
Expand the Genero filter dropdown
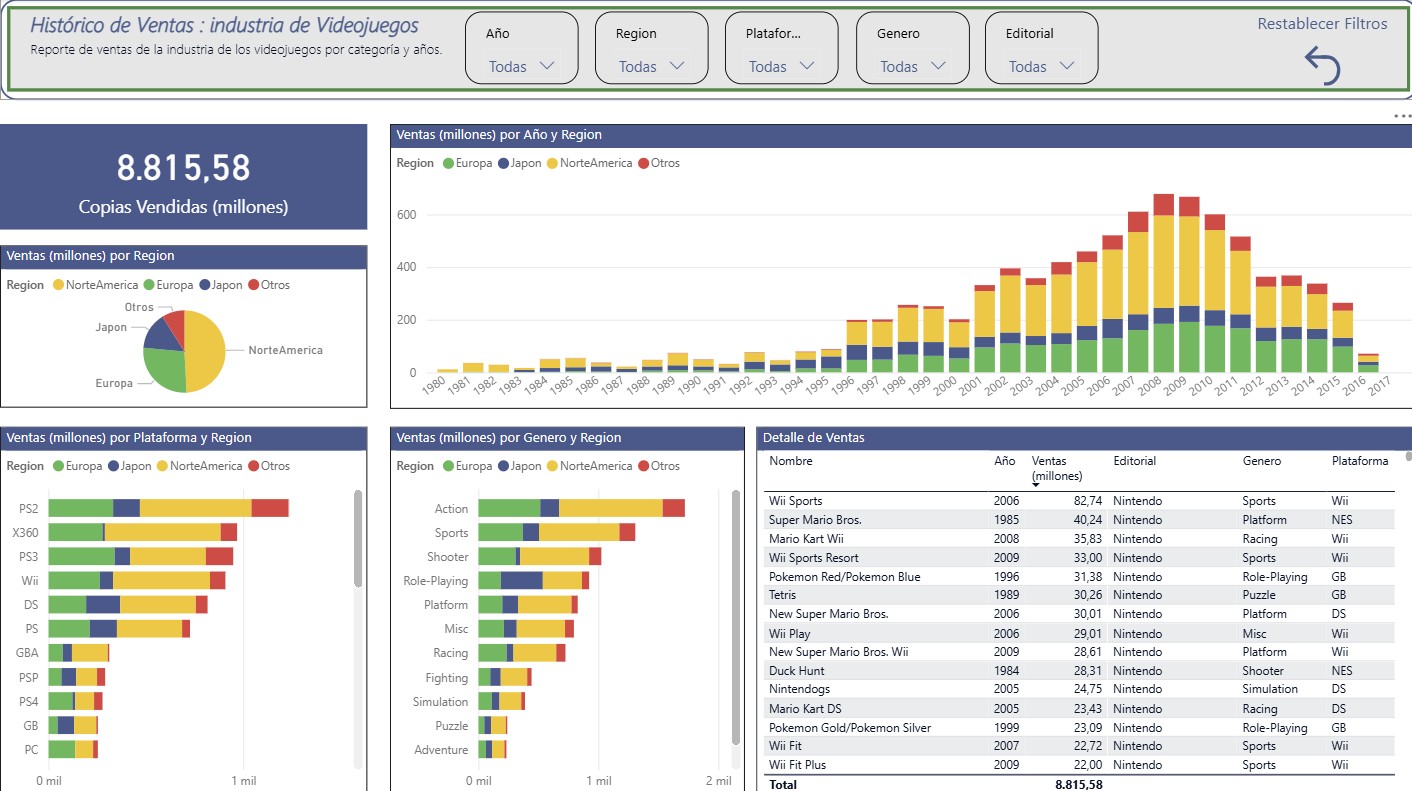click(912, 66)
